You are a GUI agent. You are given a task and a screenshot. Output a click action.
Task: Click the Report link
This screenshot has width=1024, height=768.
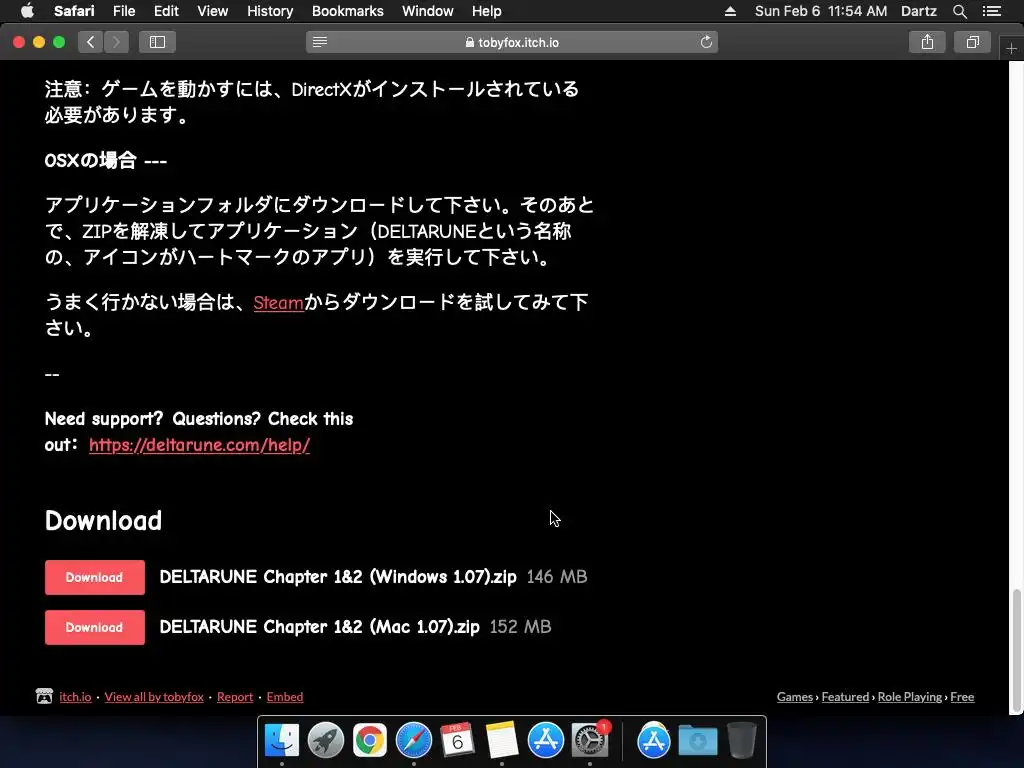coord(234,697)
